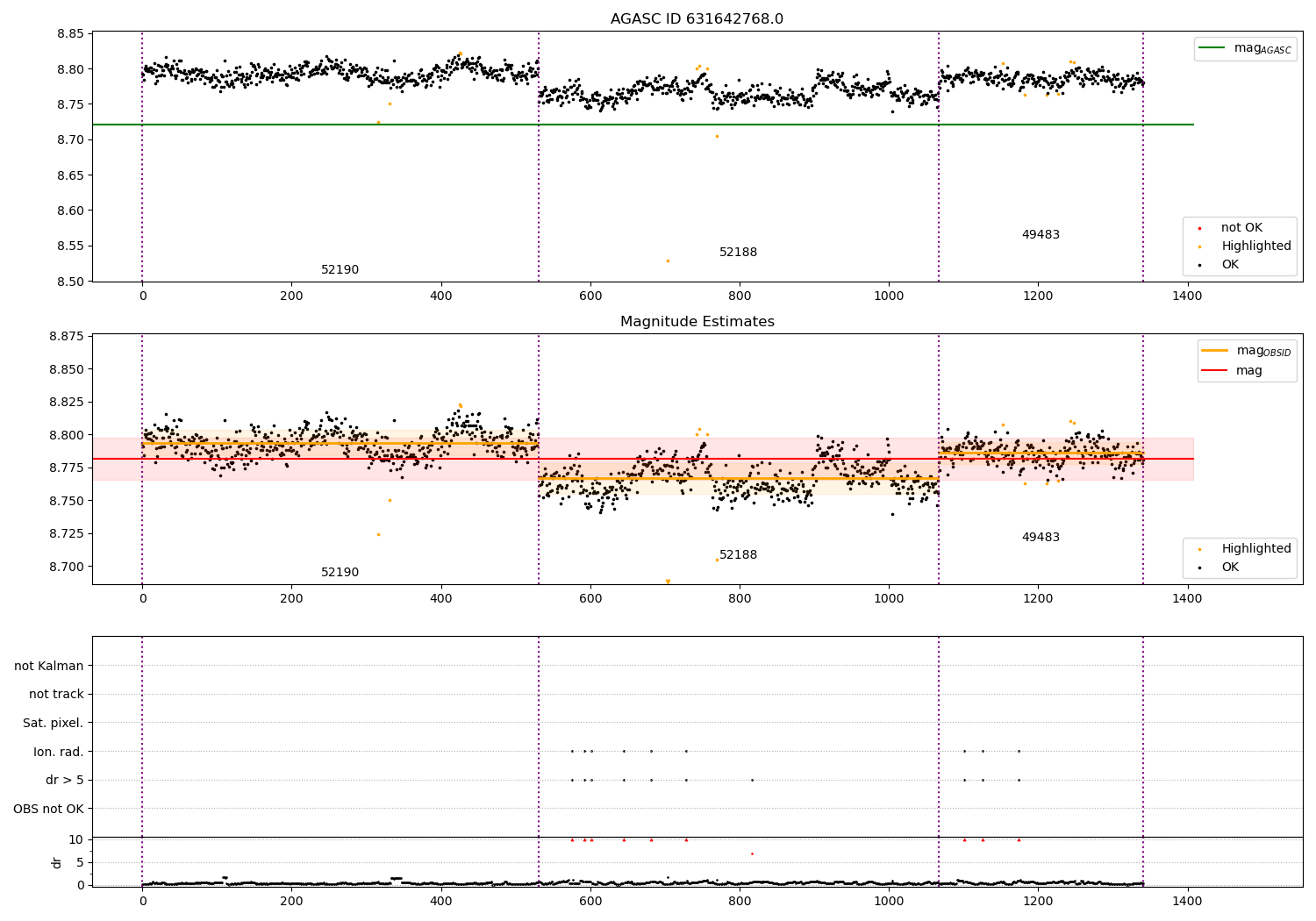Click the 10 tick on the dr axis
This screenshot has height=921, width=1316.
[76, 839]
